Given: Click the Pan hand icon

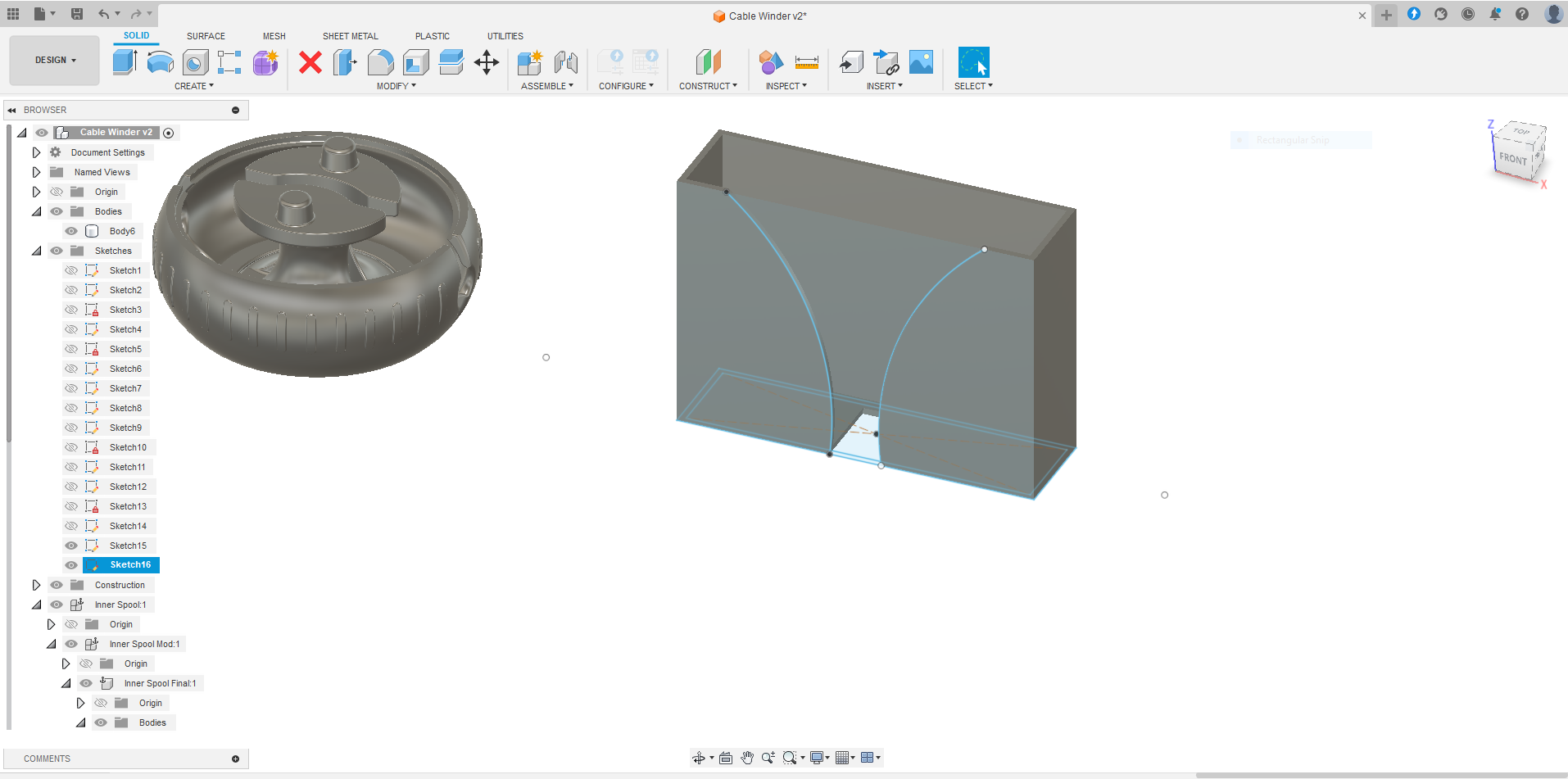Looking at the screenshot, I should (747, 758).
